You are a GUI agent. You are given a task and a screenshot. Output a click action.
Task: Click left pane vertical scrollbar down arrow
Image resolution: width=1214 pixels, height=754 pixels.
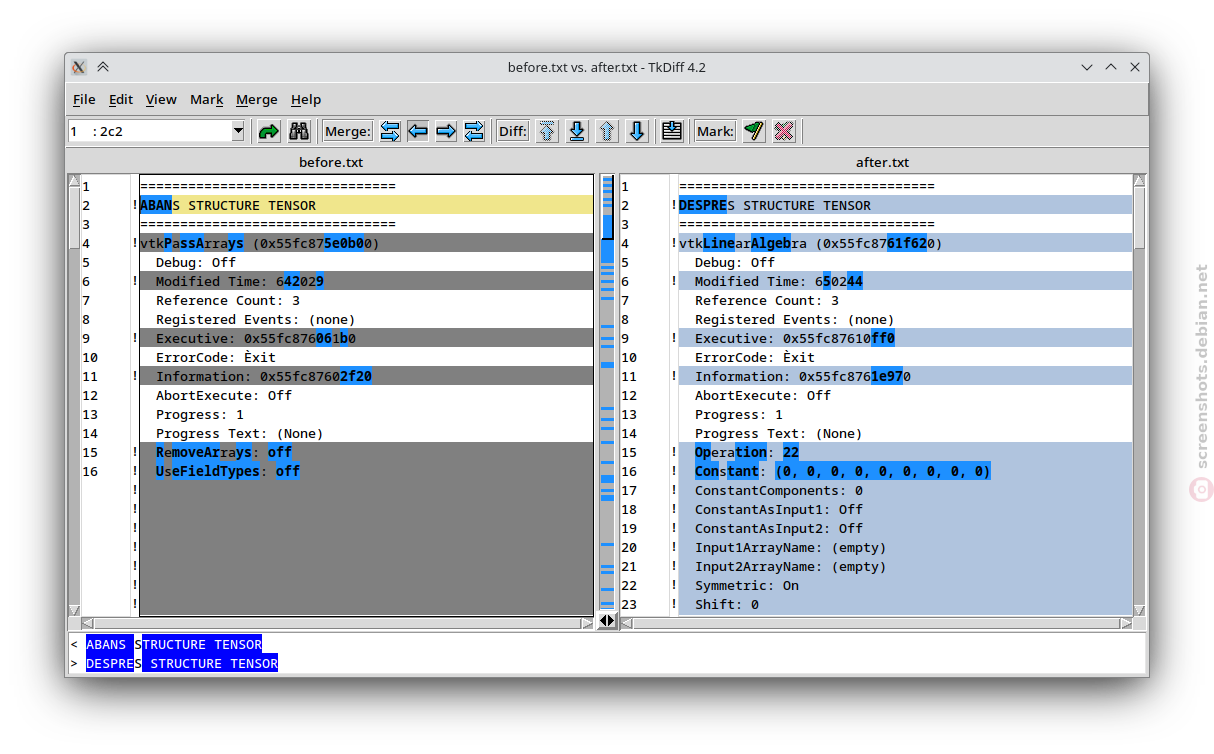tap(73, 609)
